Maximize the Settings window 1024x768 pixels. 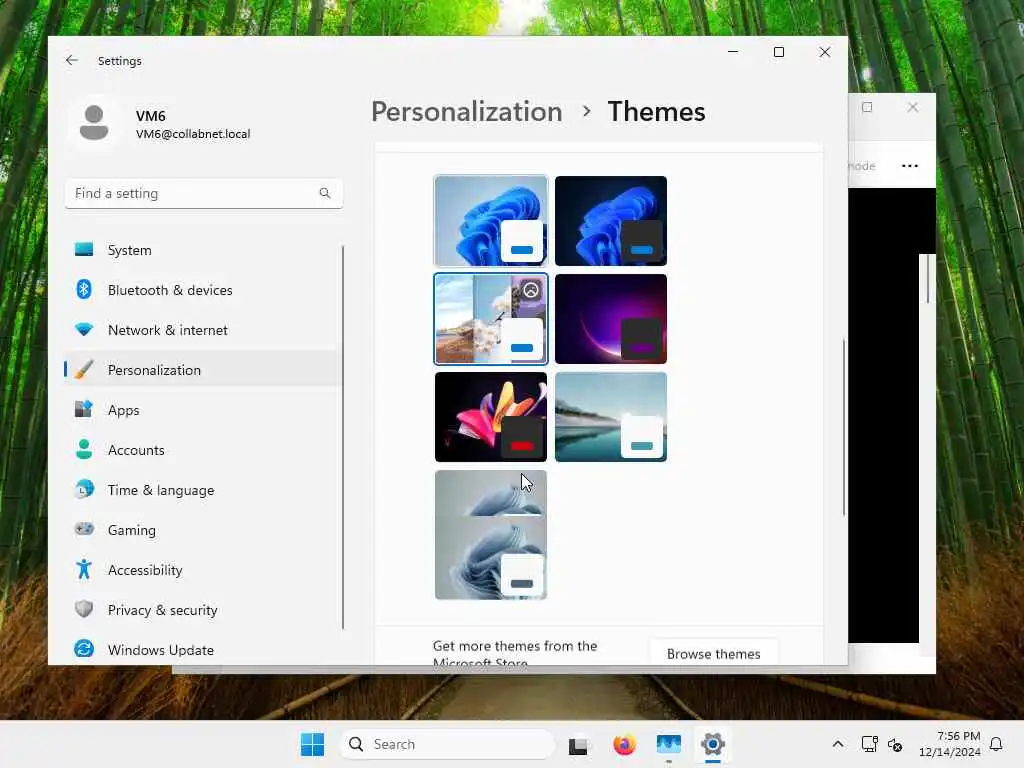[778, 52]
